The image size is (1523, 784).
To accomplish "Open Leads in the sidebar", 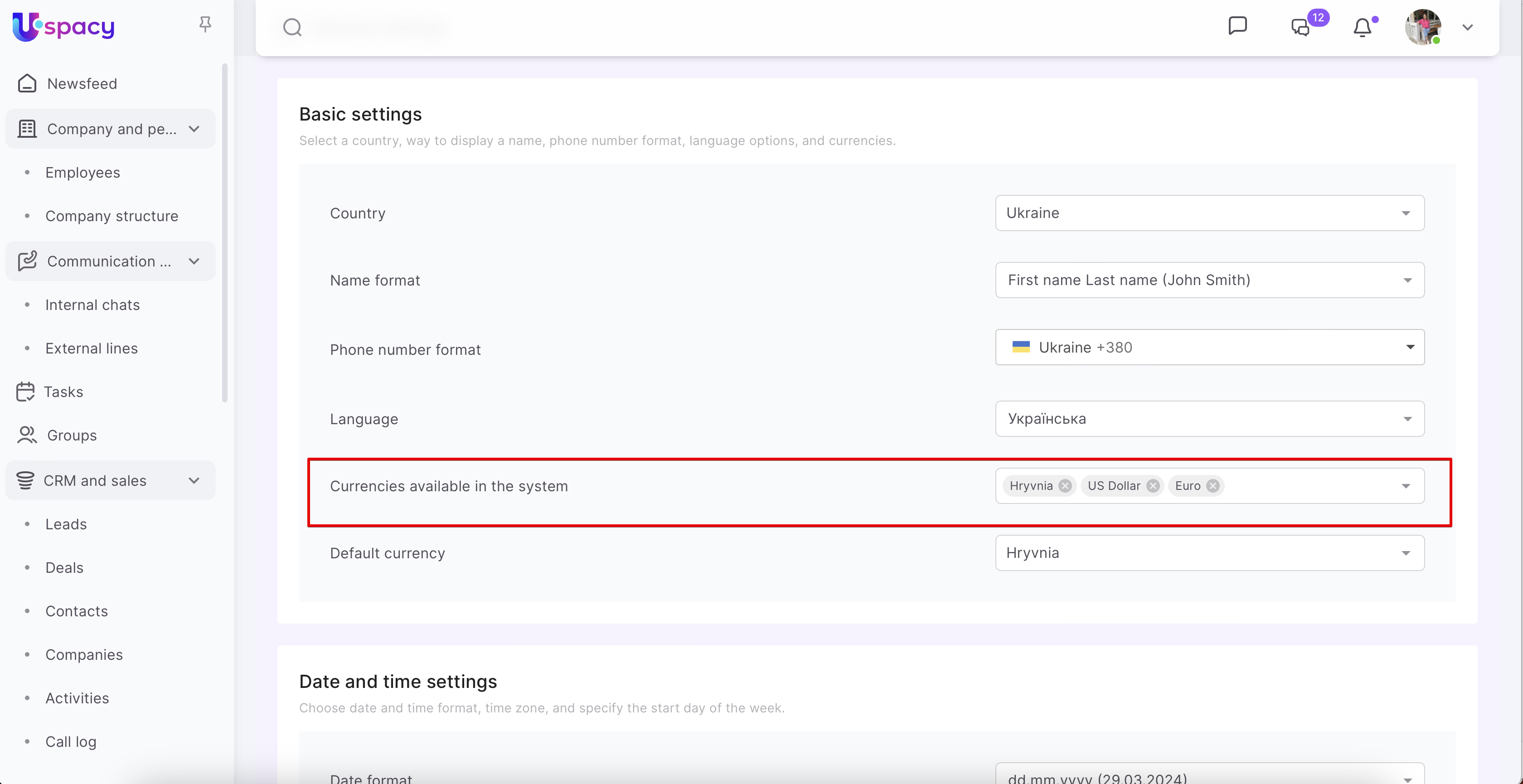I will (x=66, y=524).
